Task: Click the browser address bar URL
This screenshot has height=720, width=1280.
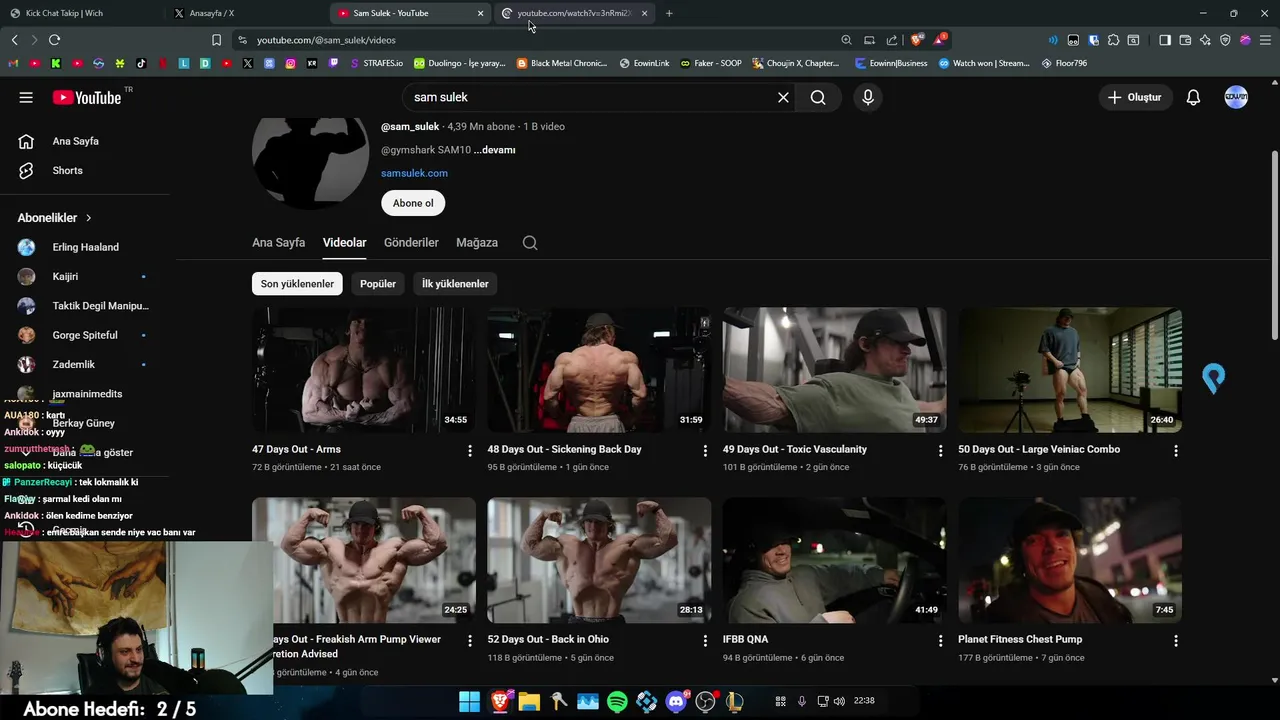Action: (x=326, y=40)
